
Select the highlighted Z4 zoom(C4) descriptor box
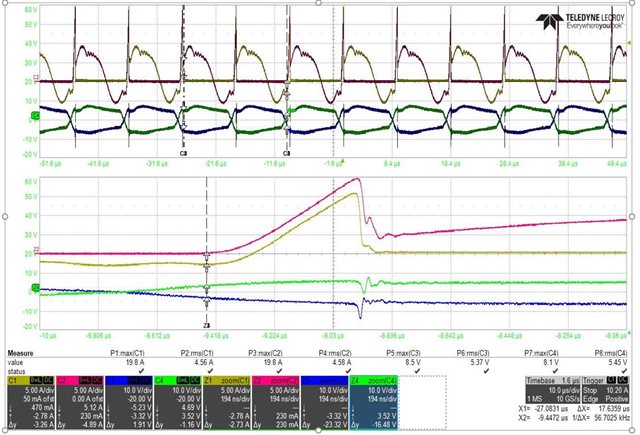point(374,402)
